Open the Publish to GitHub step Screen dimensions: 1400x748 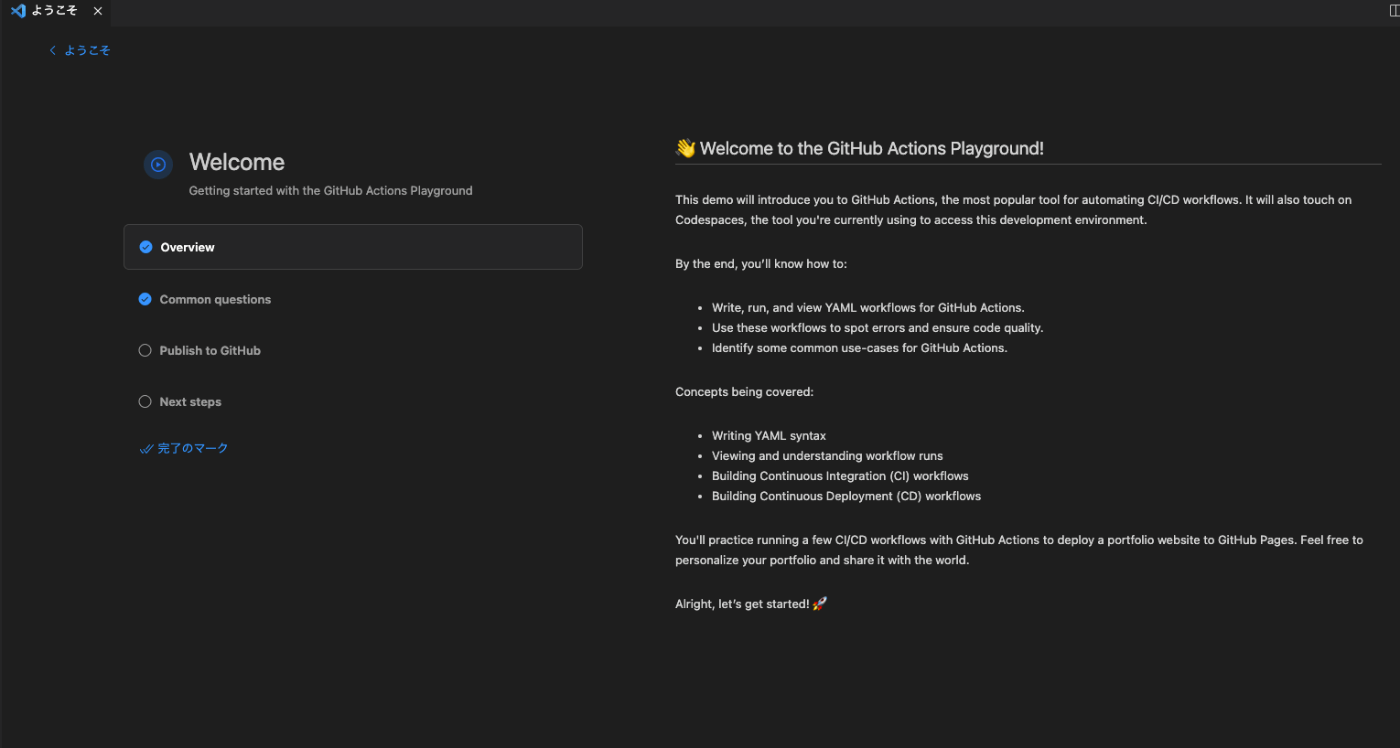coord(353,350)
